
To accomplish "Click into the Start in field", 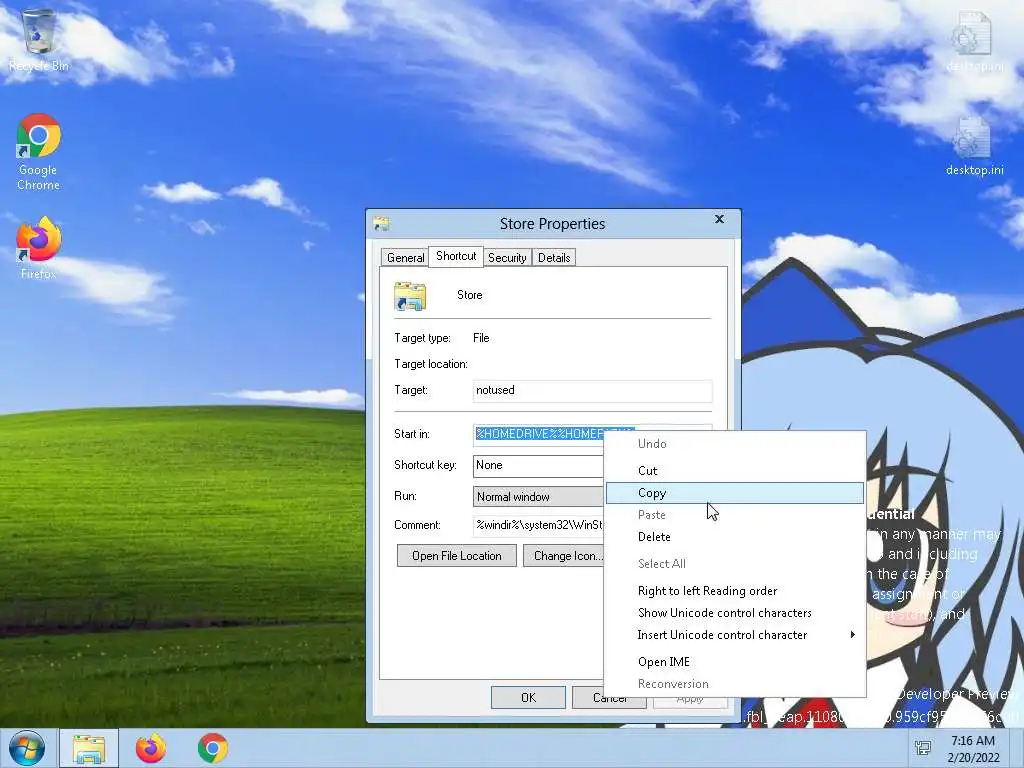I will coord(538,434).
